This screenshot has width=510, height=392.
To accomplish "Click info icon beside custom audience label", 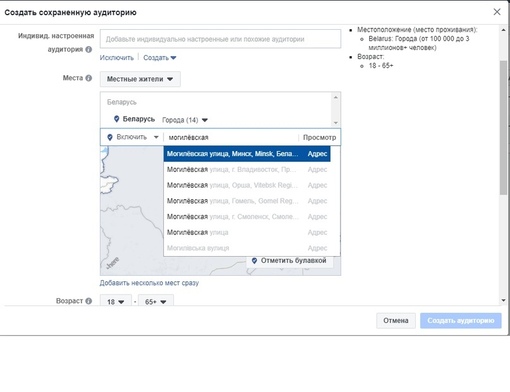I will coord(88,49).
